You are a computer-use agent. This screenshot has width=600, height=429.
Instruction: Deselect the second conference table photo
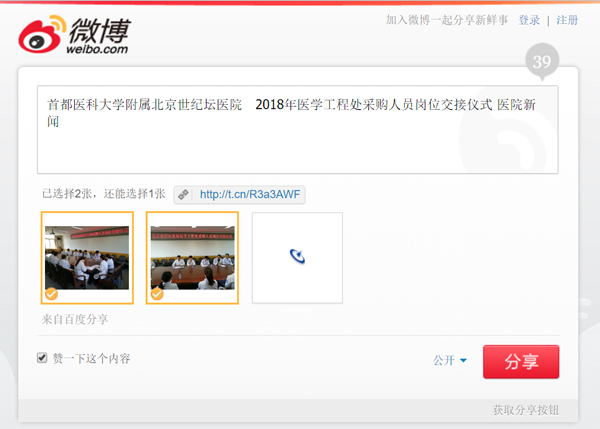pos(192,258)
